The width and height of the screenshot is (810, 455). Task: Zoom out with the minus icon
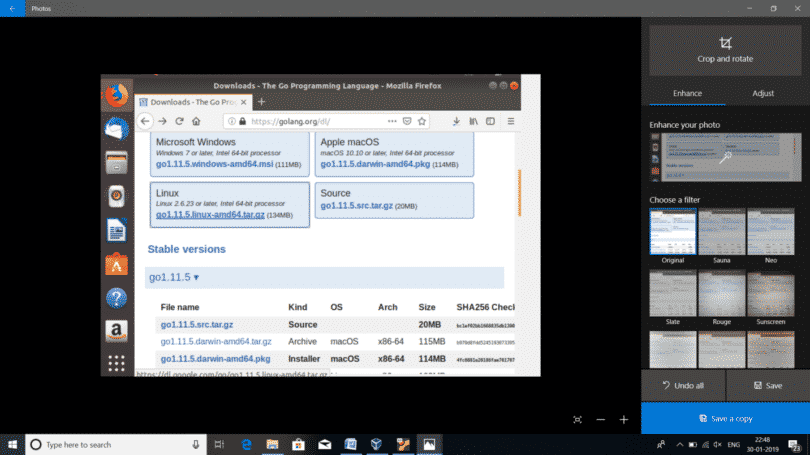600,419
